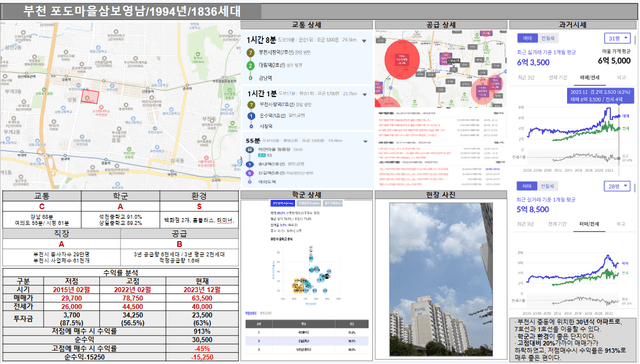The image size is (640, 364).
Task: Click the bus stop icon on the 55분 route
Action: click(250, 150)
